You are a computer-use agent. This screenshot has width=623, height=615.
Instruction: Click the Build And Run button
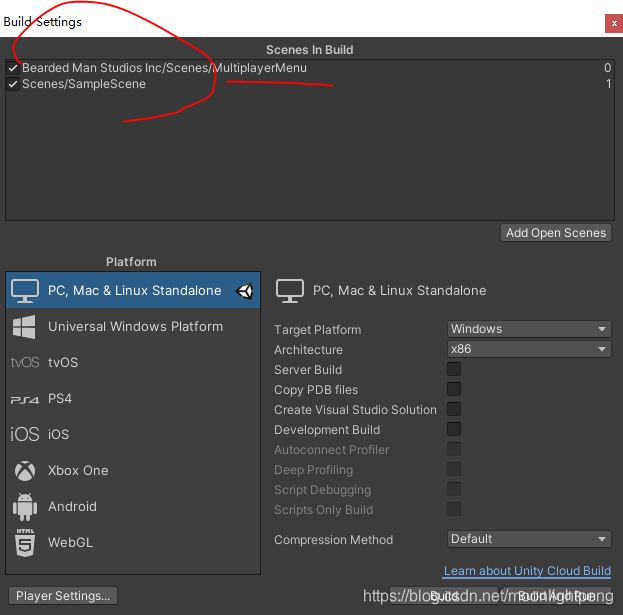pyautogui.click(x=557, y=596)
